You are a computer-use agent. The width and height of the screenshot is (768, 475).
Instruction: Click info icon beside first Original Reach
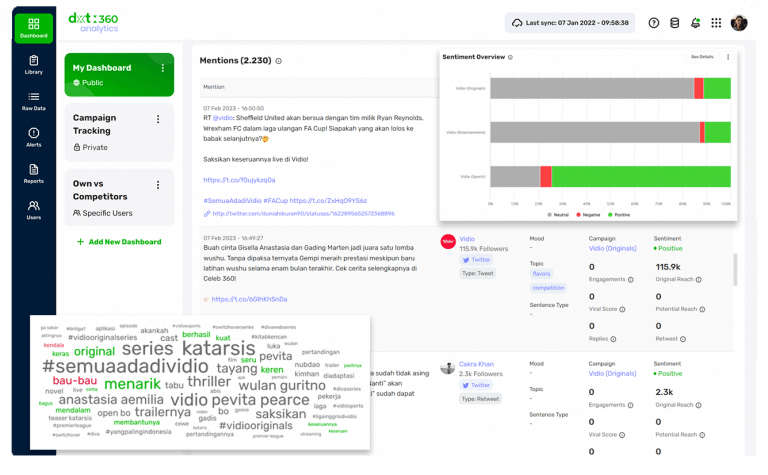tap(698, 280)
